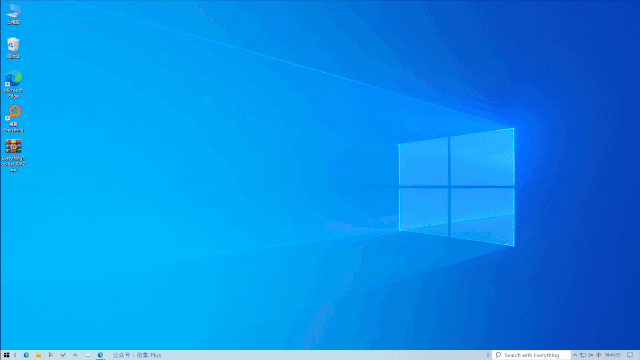Click the magnifier icon in Everything search box
This screenshot has height=360, width=640.
click(x=498, y=355)
